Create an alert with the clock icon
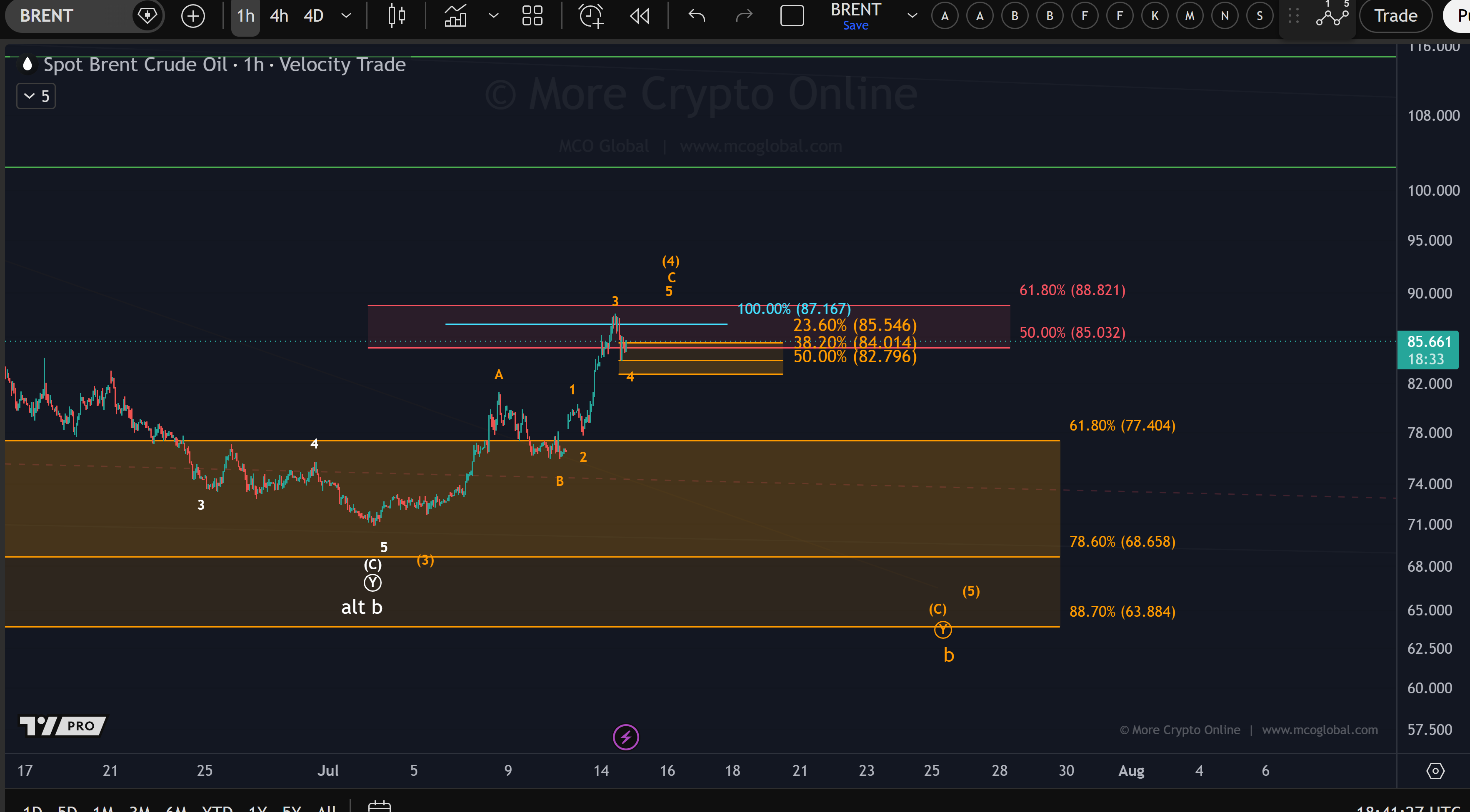The image size is (1470, 812). [591, 16]
